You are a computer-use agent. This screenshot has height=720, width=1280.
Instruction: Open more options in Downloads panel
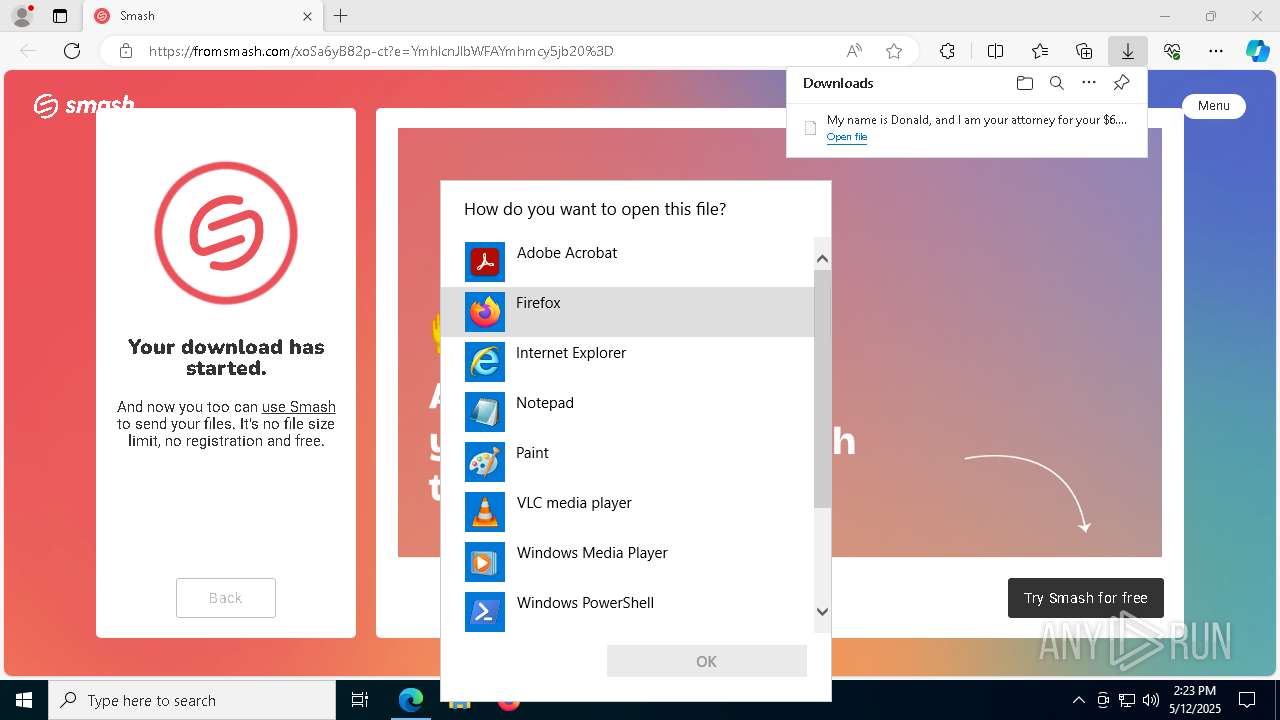point(1089,83)
